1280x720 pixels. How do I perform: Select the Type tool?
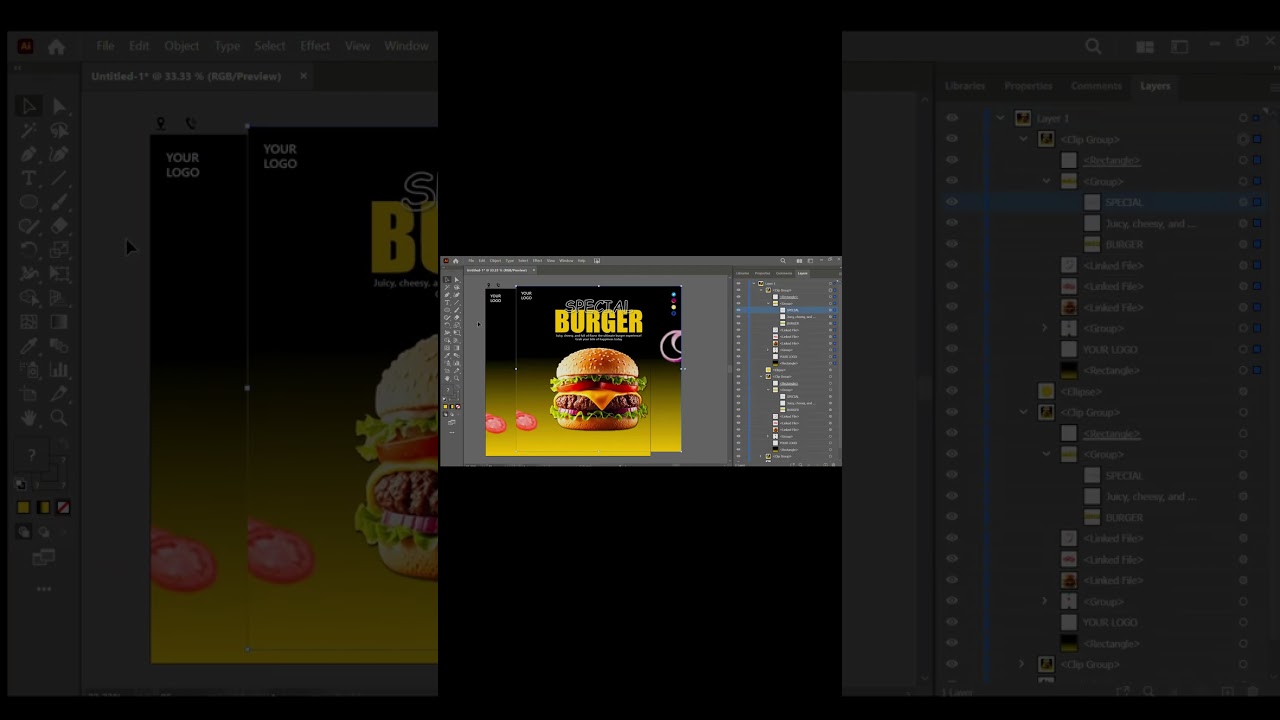[29, 178]
